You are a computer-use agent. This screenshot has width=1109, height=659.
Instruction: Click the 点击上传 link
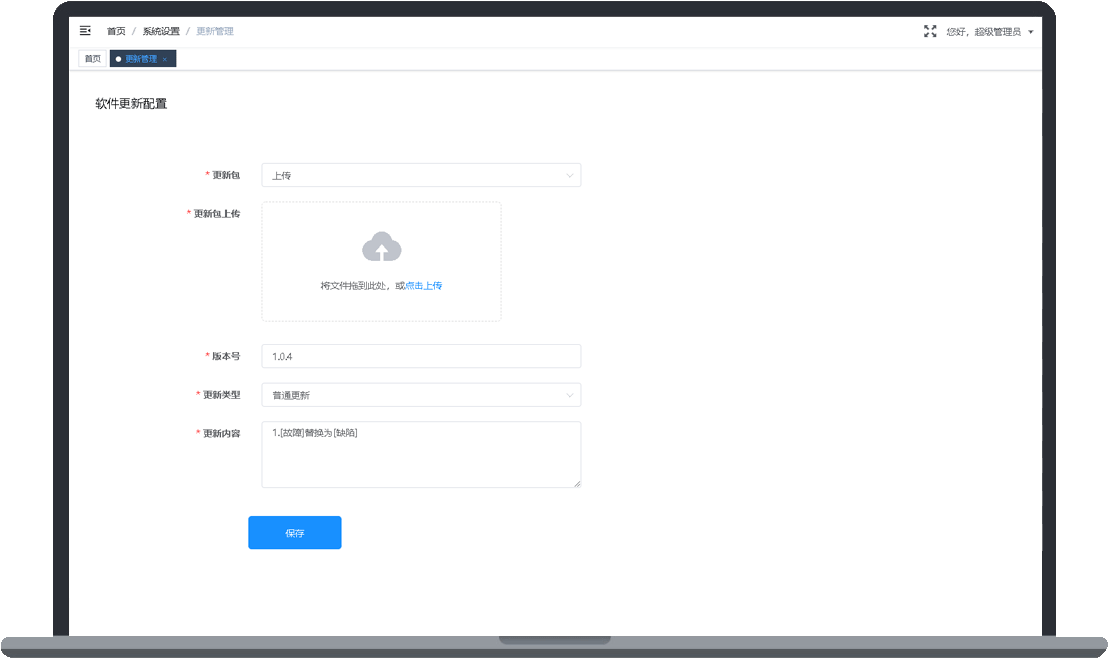(x=424, y=285)
